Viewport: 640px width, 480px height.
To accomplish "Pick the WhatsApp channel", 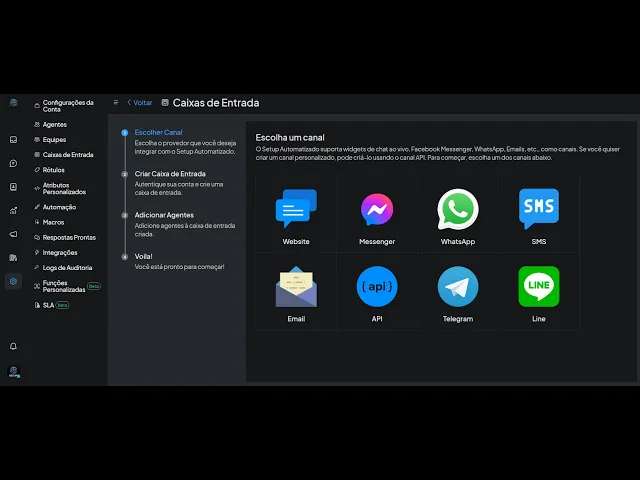I will [458, 209].
